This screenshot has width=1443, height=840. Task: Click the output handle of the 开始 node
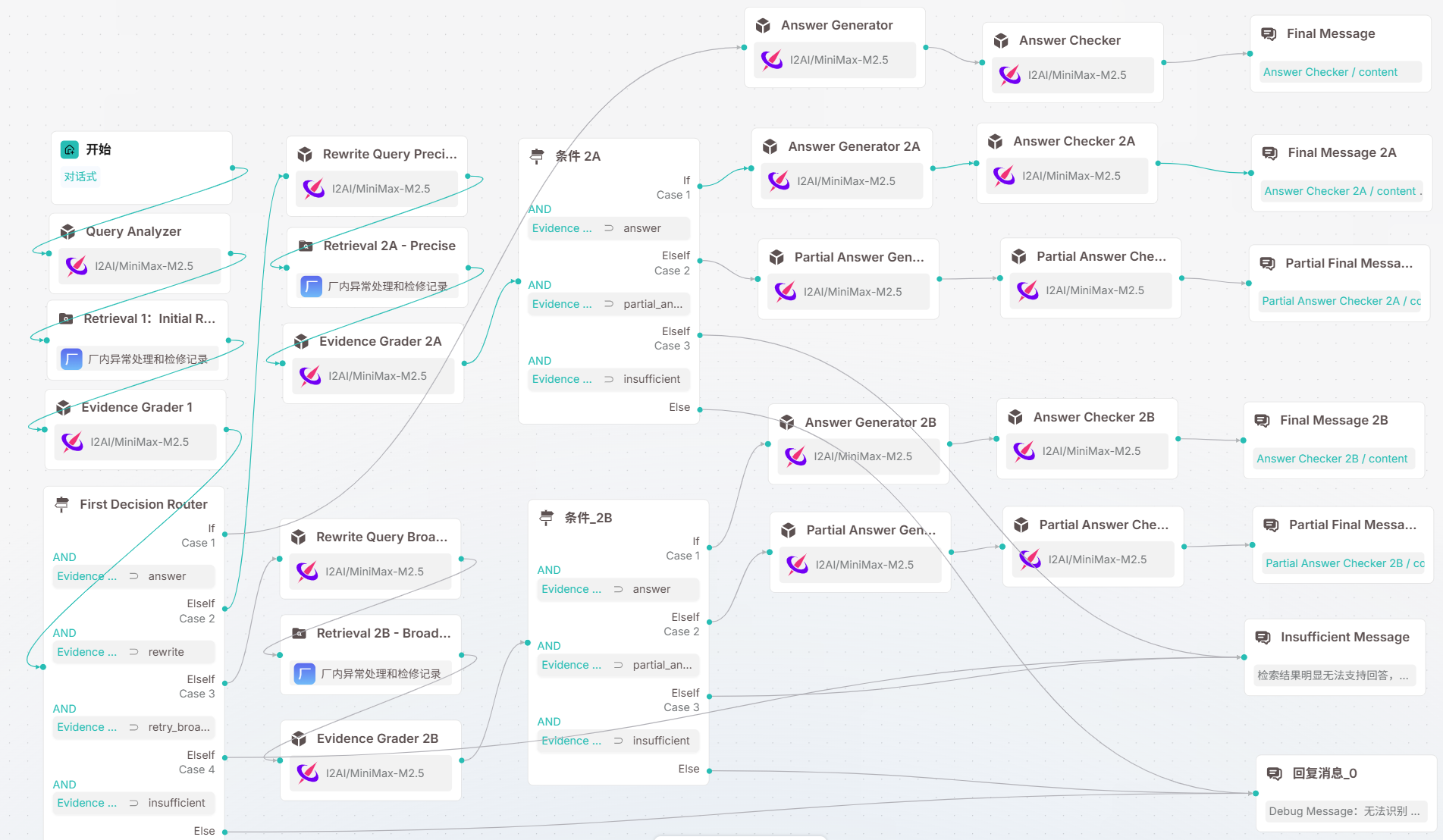[x=232, y=168]
